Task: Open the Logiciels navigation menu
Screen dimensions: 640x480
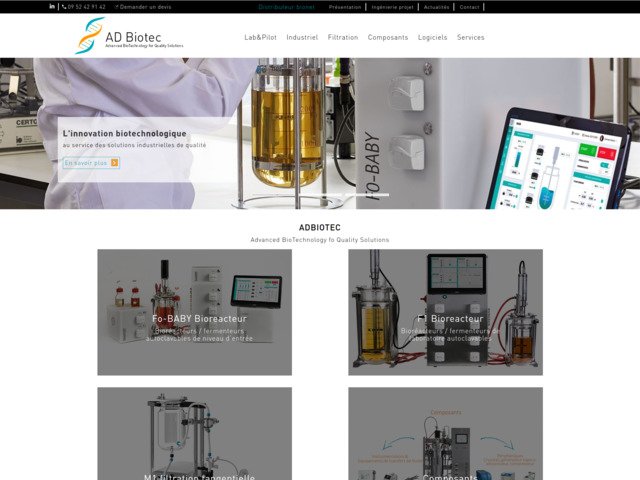Action: point(433,37)
